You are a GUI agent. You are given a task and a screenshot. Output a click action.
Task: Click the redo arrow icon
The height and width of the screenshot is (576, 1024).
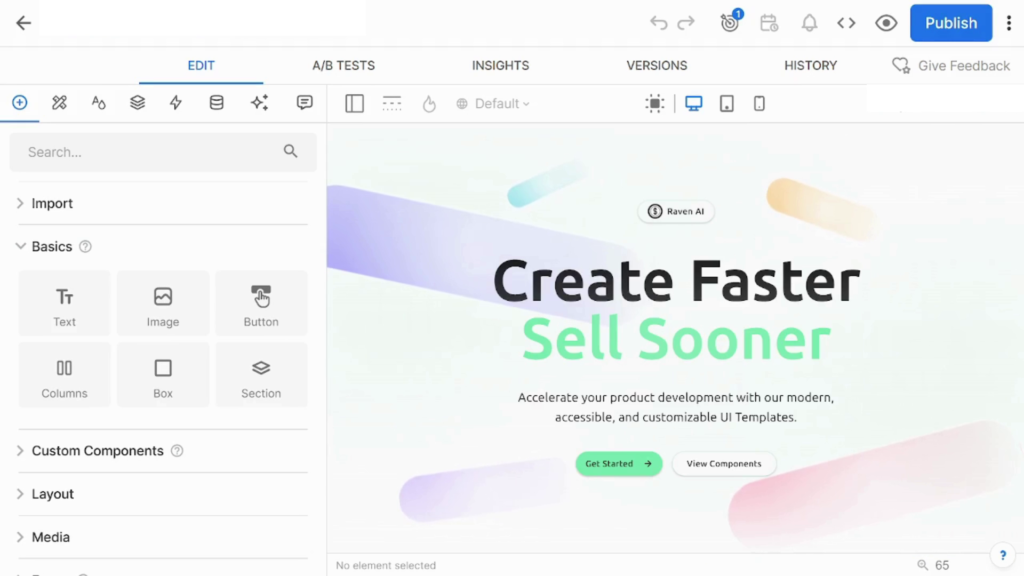click(x=686, y=23)
